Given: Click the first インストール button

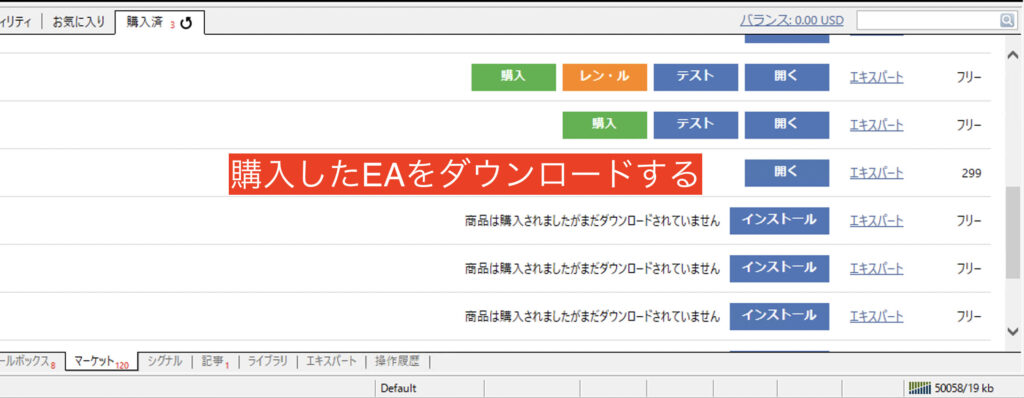Looking at the screenshot, I should (x=779, y=220).
